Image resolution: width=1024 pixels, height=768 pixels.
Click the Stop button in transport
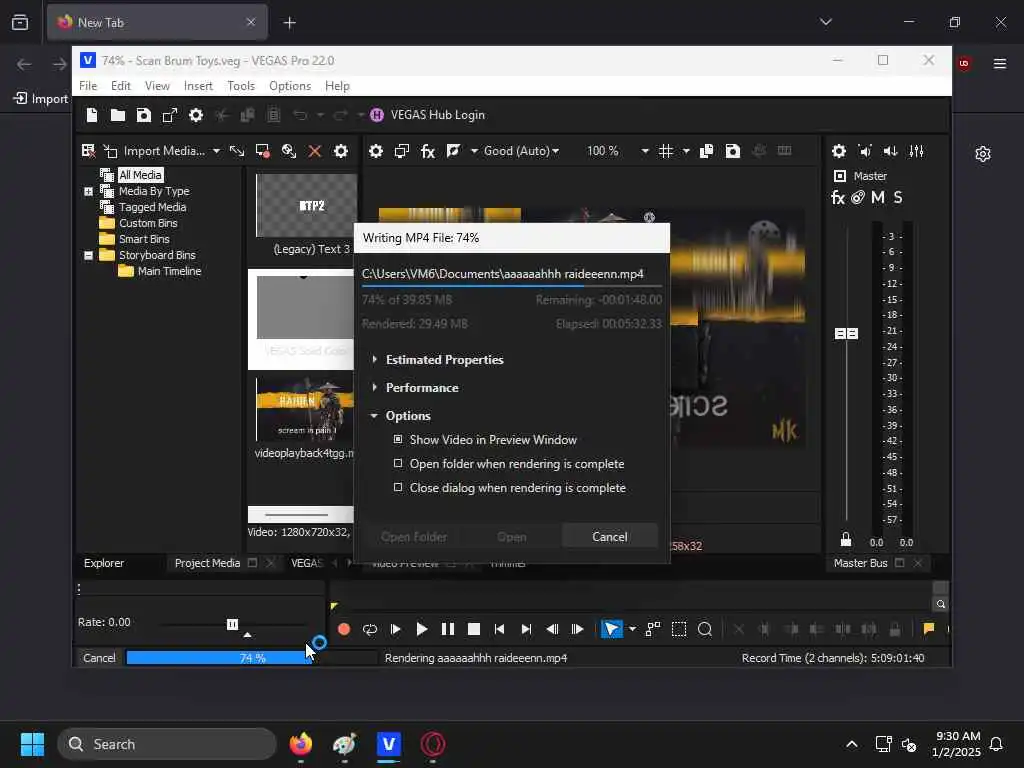point(474,630)
